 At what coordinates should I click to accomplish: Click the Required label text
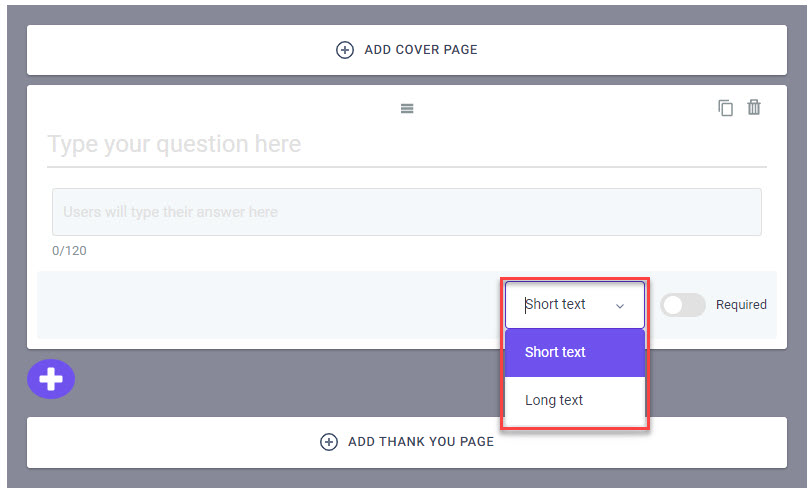point(741,305)
